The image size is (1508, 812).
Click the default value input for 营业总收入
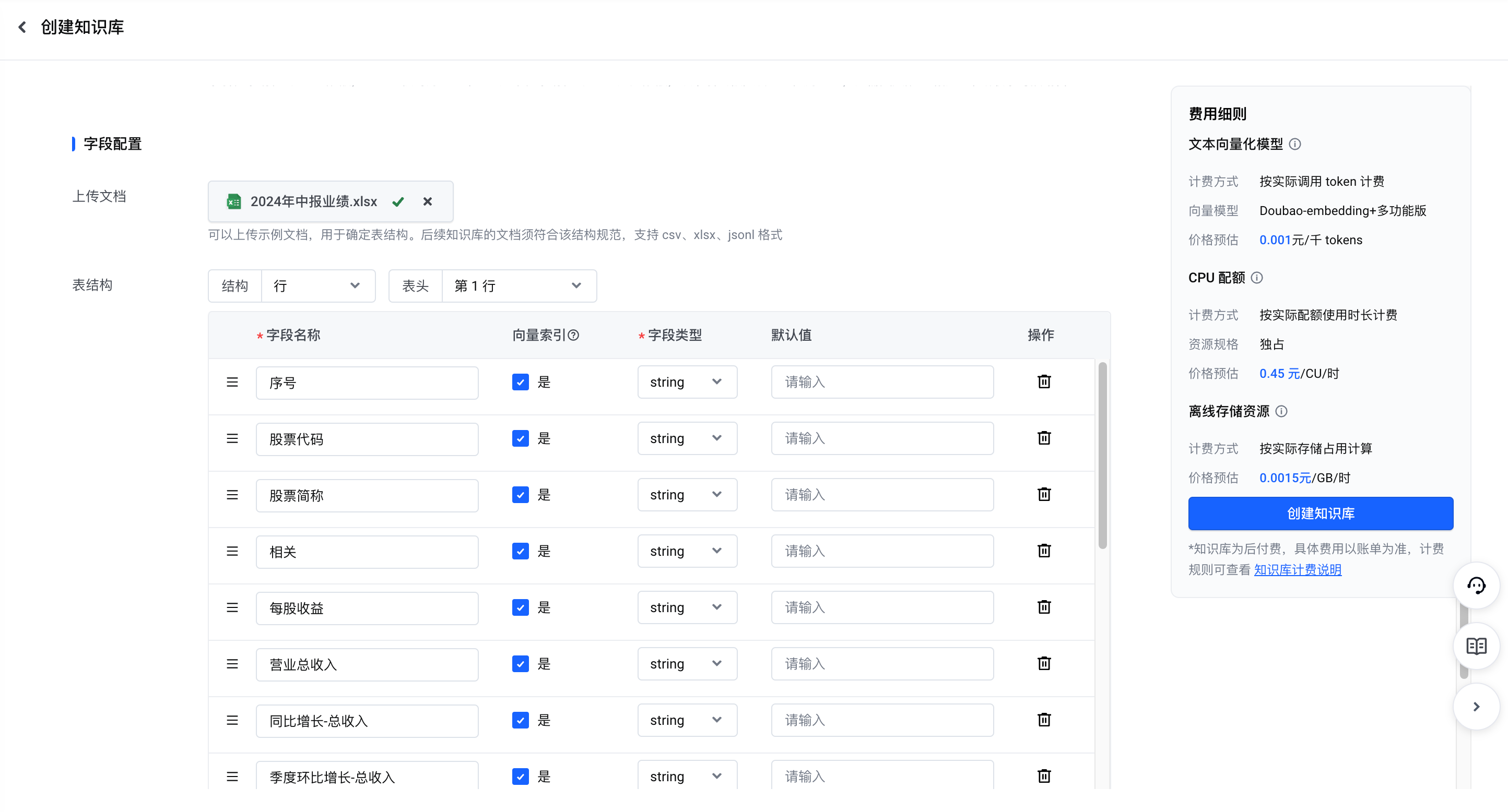[x=882, y=664]
